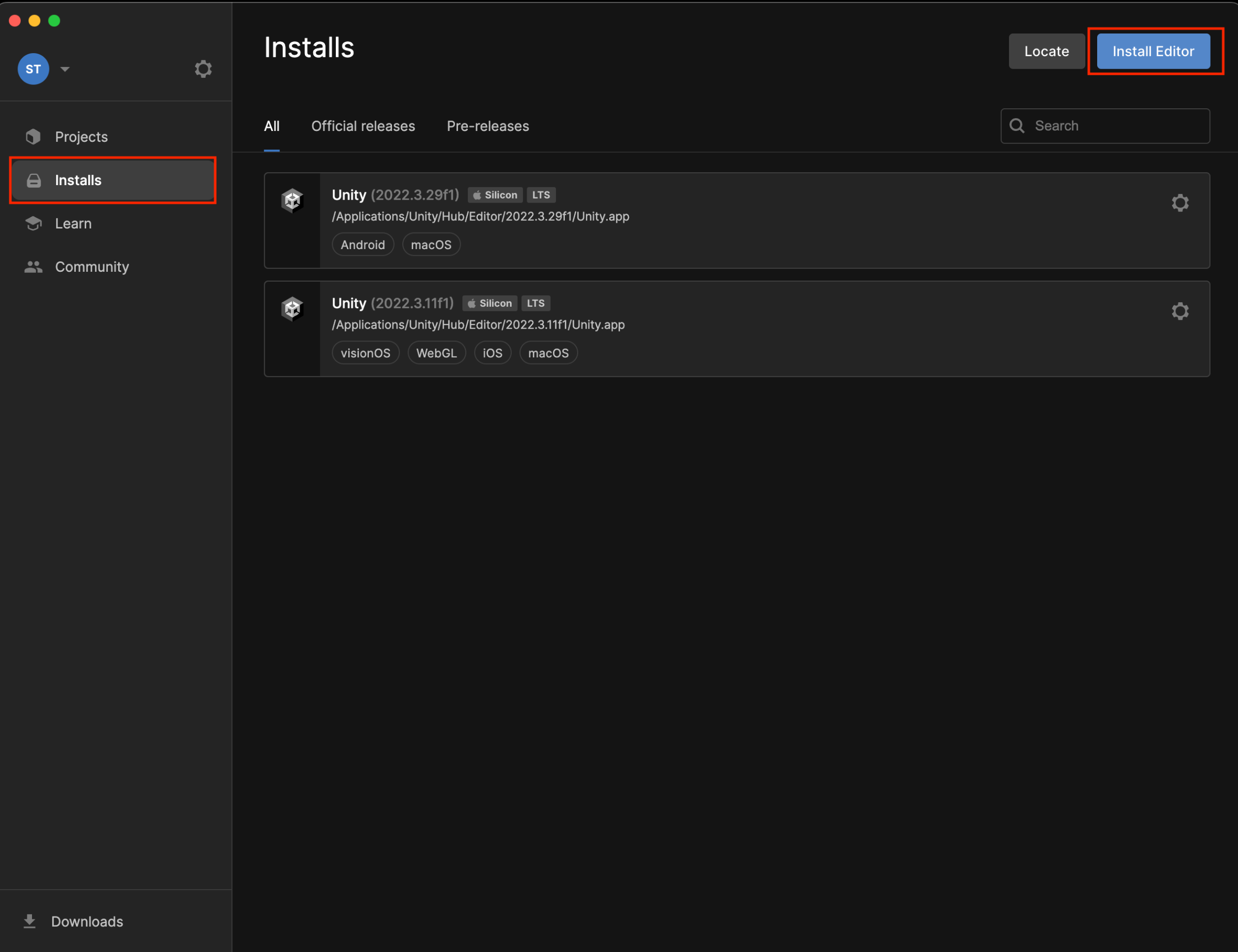Open Hub preferences gear in sidebar
The width and height of the screenshot is (1238, 952).
pos(203,69)
